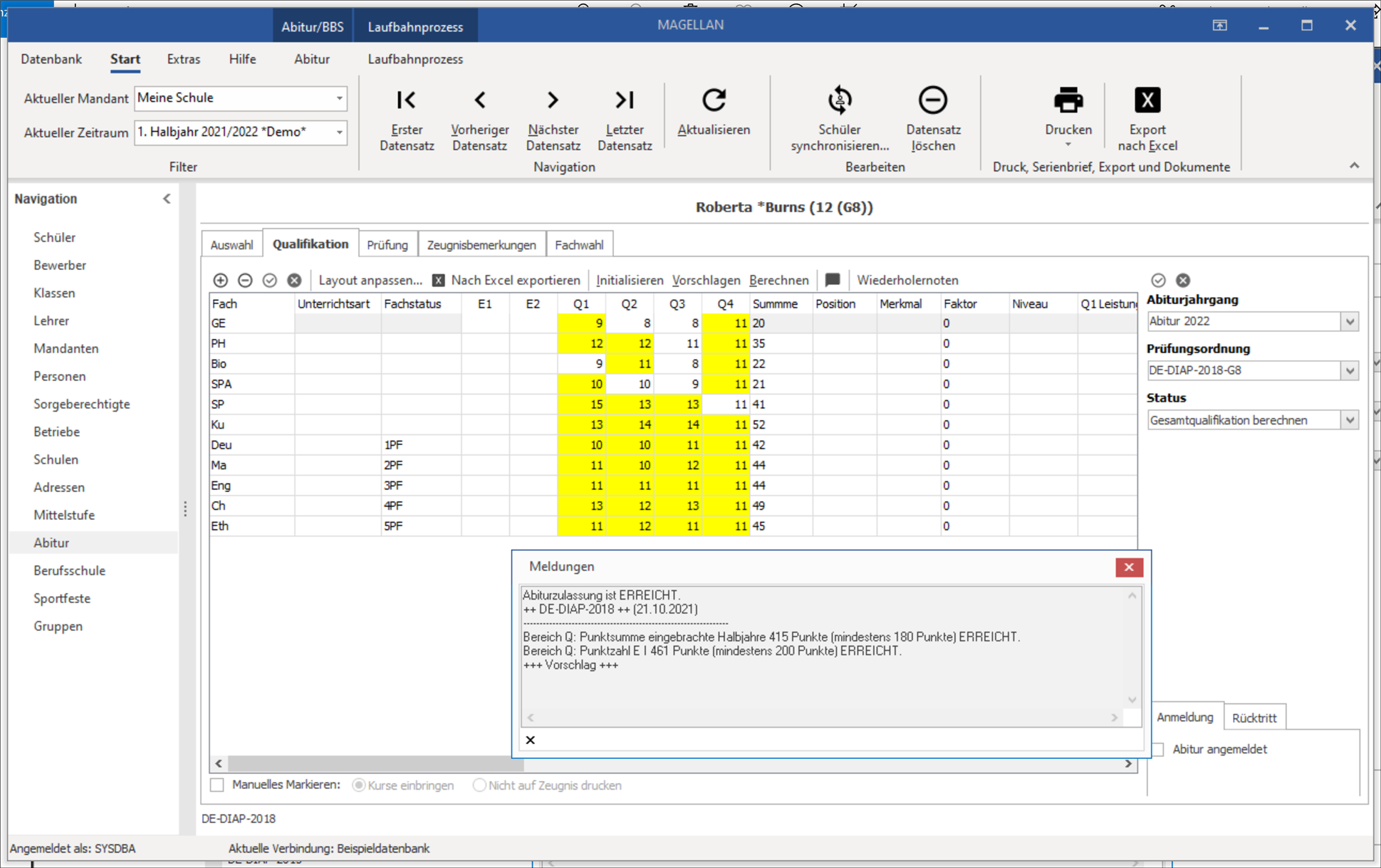This screenshot has width=1381, height=868.
Task: Select the yellow Q1 cell of the GE row
Action: (x=581, y=323)
